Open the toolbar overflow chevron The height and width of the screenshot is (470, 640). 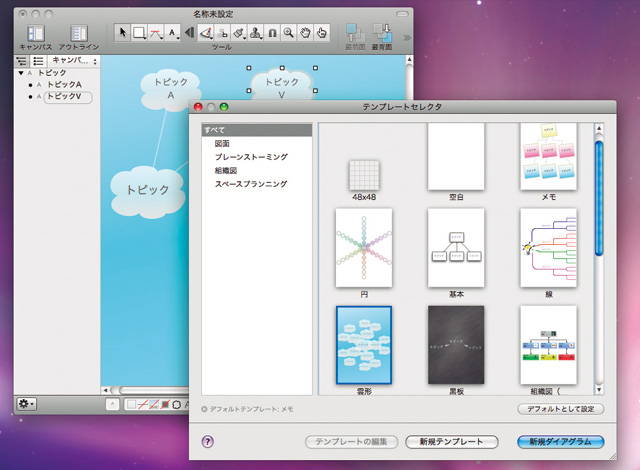407,38
